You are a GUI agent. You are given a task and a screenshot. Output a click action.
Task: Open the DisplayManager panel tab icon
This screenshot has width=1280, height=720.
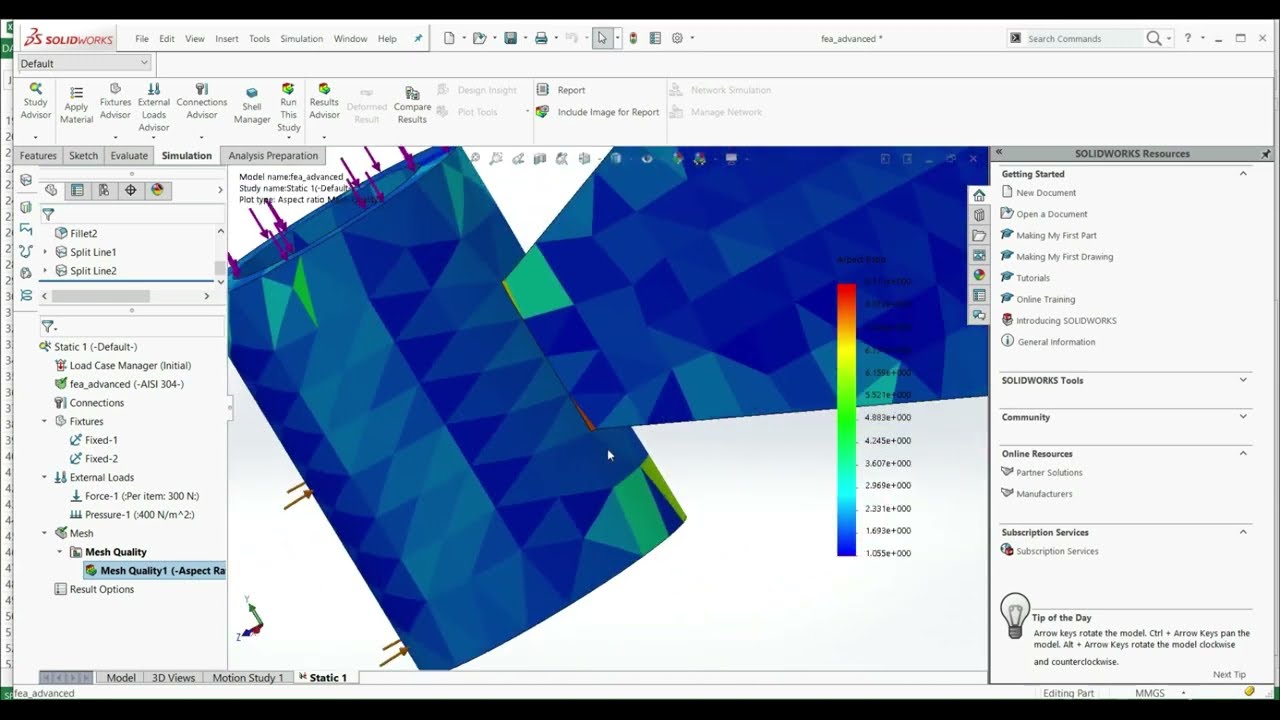tap(157, 190)
